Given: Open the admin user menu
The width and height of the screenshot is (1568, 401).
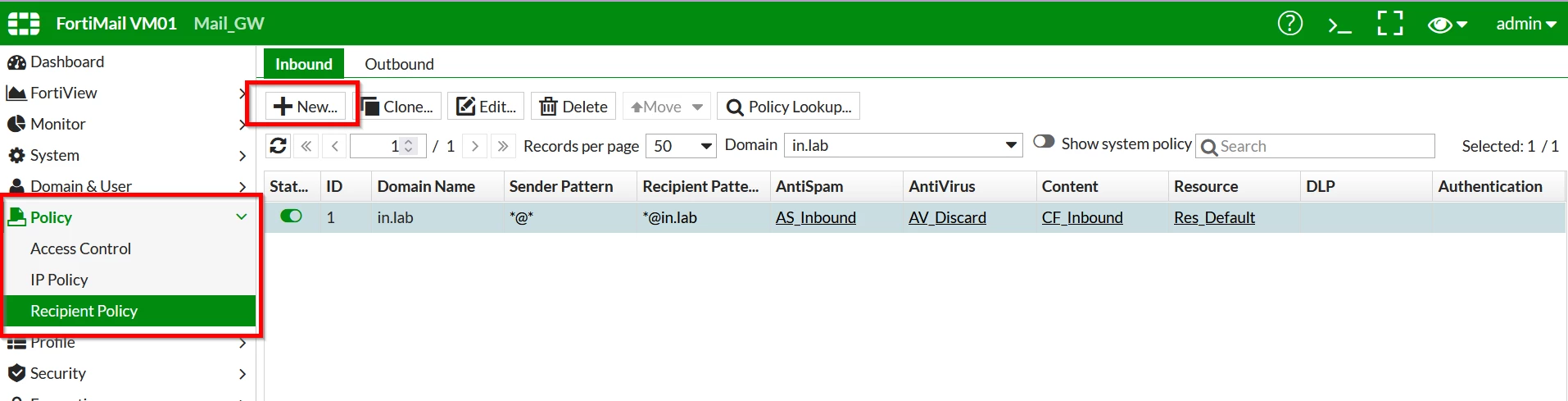Looking at the screenshot, I should tap(1525, 24).
